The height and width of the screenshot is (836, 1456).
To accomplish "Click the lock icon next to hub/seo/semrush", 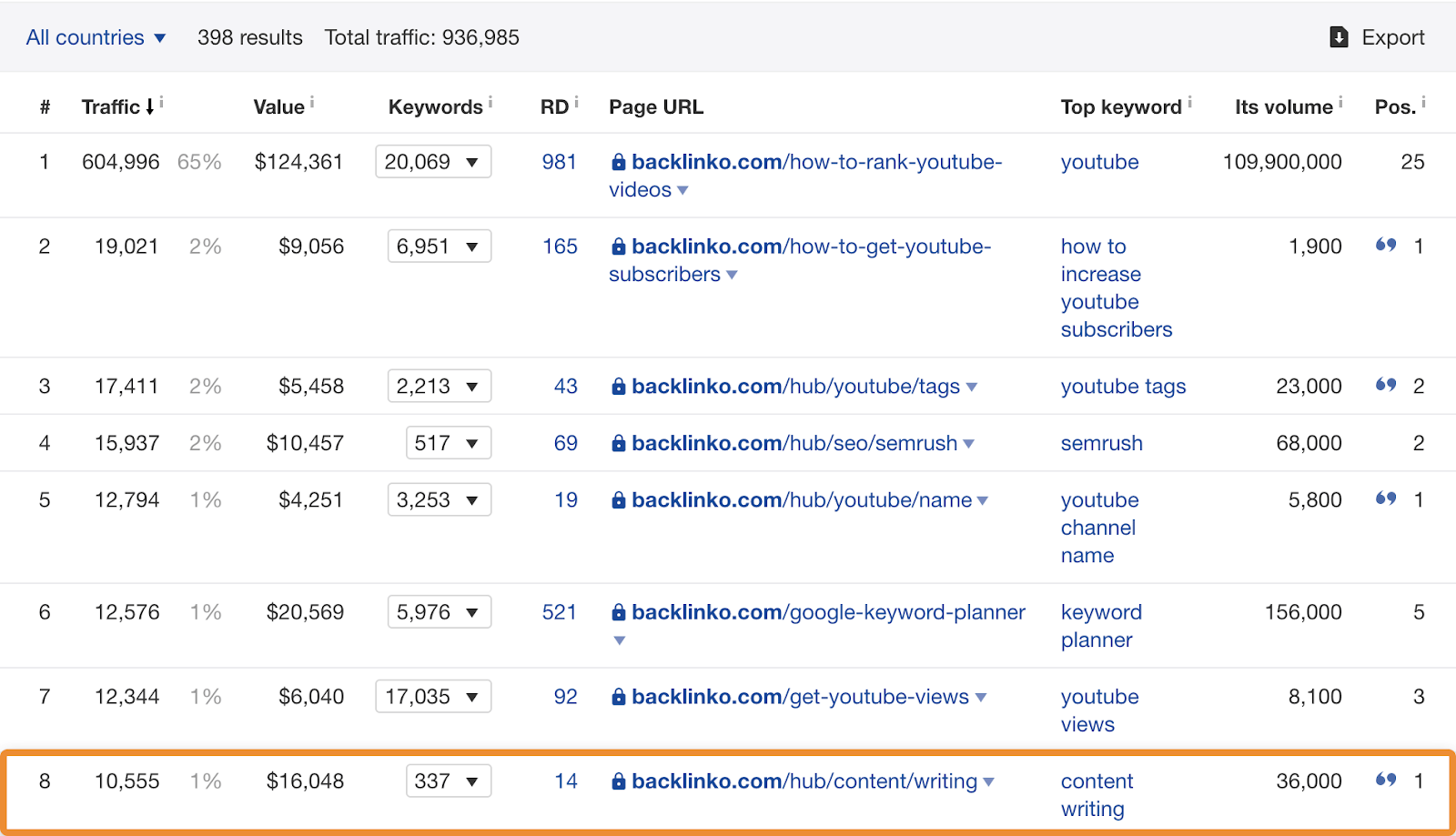I will pos(618,443).
